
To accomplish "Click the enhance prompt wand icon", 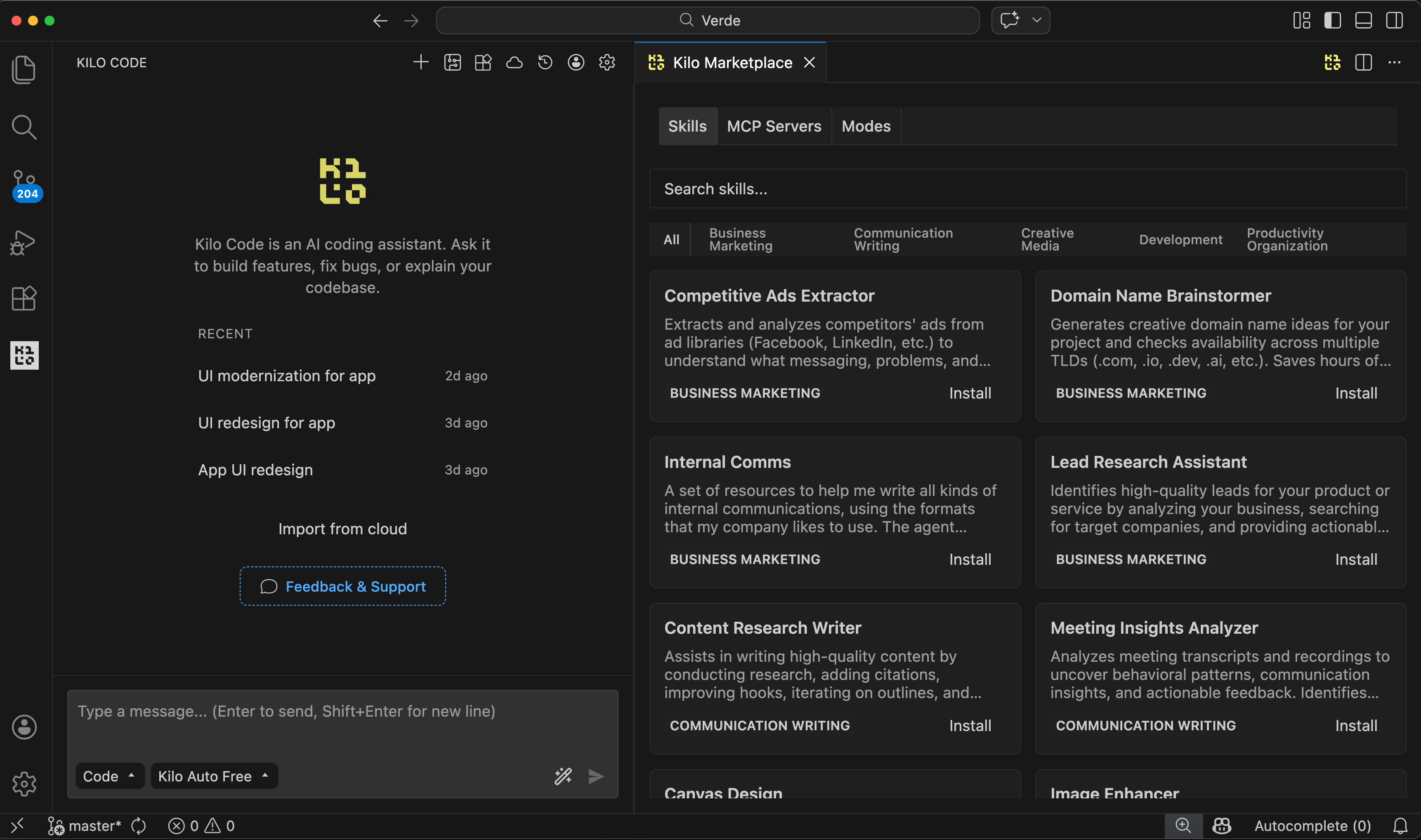I will pyautogui.click(x=563, y=776).
